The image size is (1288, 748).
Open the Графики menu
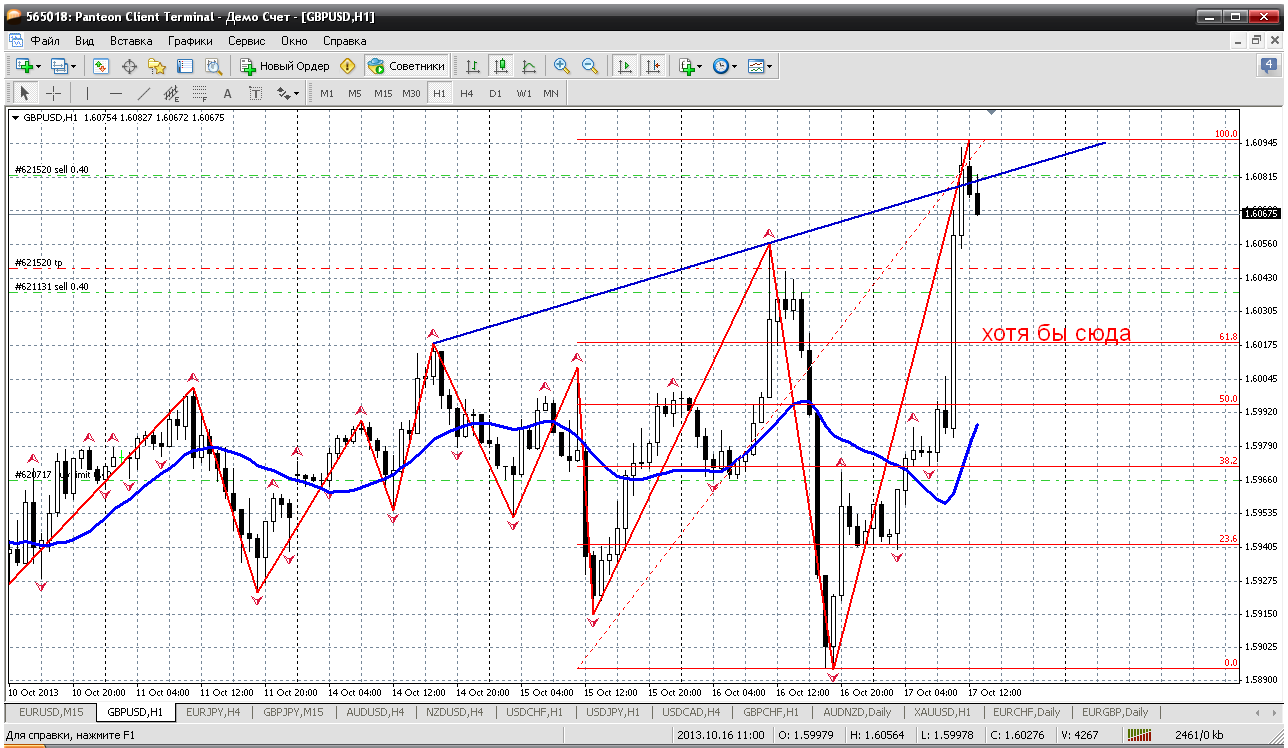[x=190, y=41]
